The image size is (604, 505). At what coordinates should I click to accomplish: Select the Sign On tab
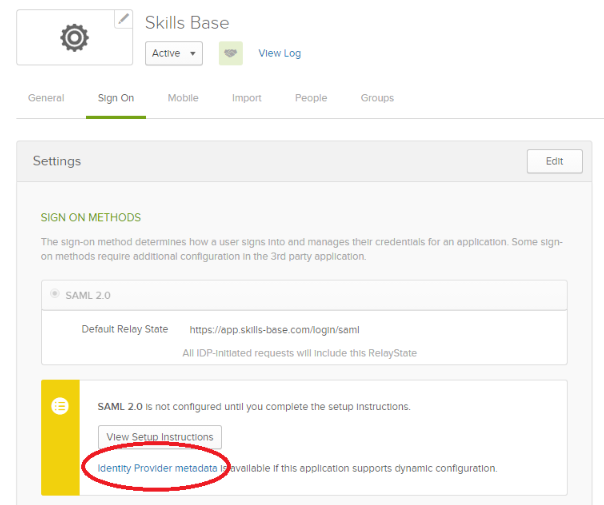point(116,98)
